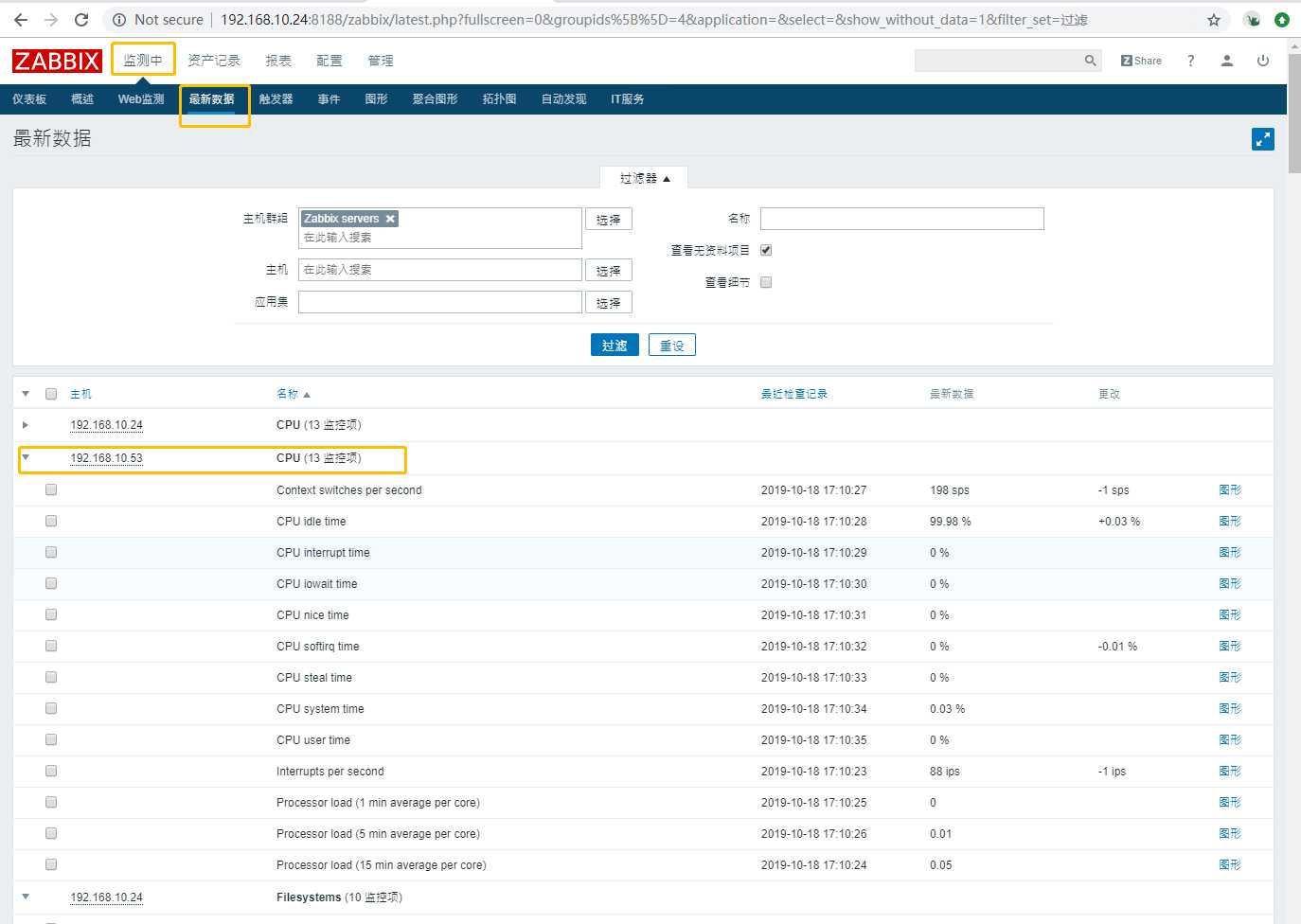Click Select button for host group
The image size is (1301, 924).
pos(609,219)
